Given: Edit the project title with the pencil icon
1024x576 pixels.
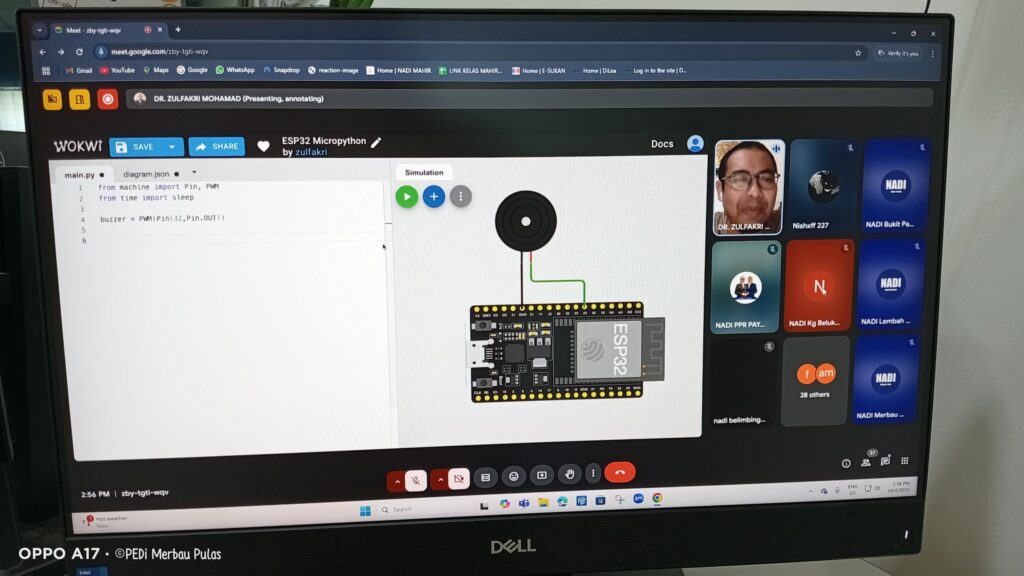Looking at the screenshot, I should 376,142.
